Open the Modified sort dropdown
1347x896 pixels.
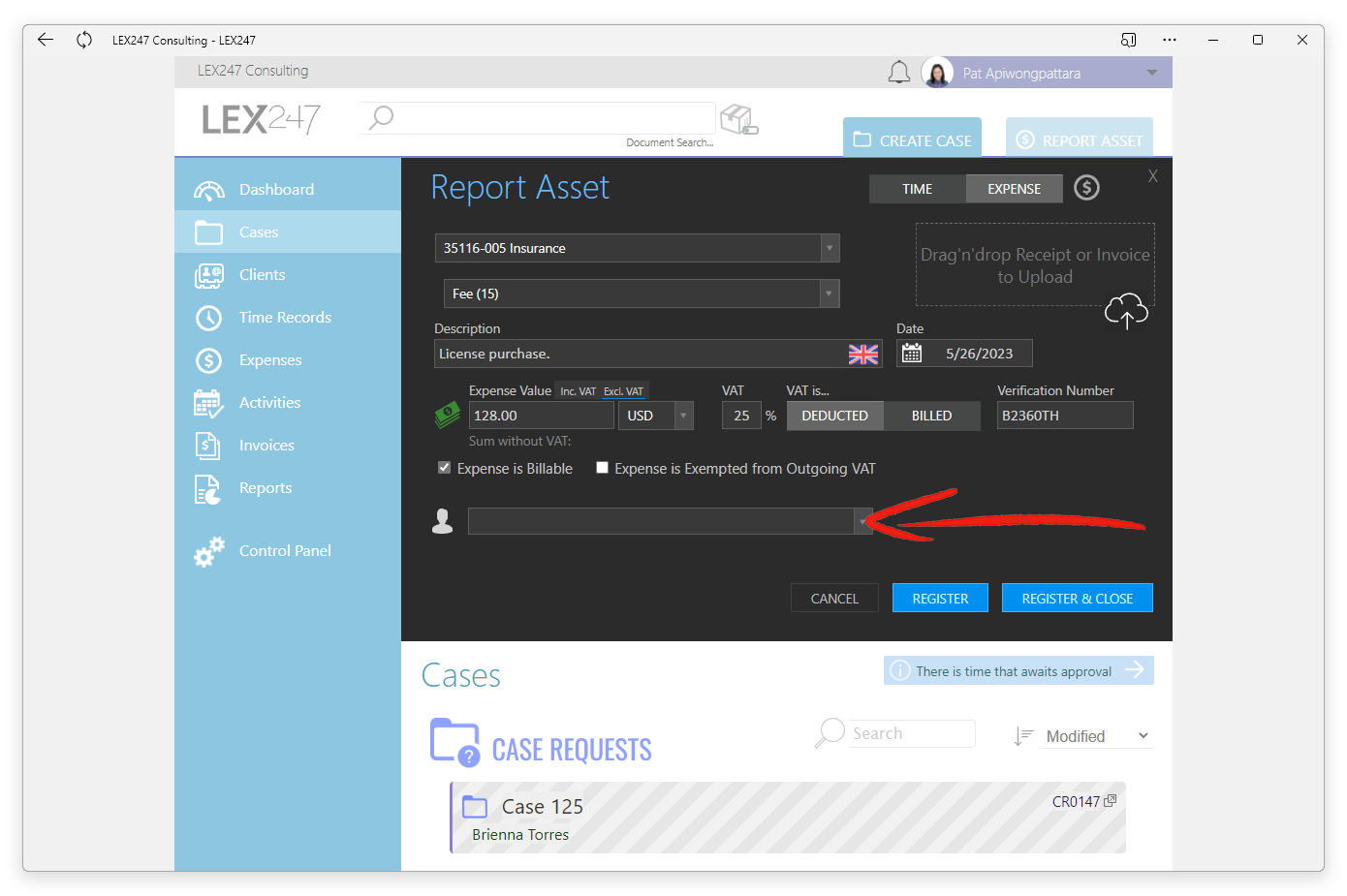click(x=1097, y=736)
